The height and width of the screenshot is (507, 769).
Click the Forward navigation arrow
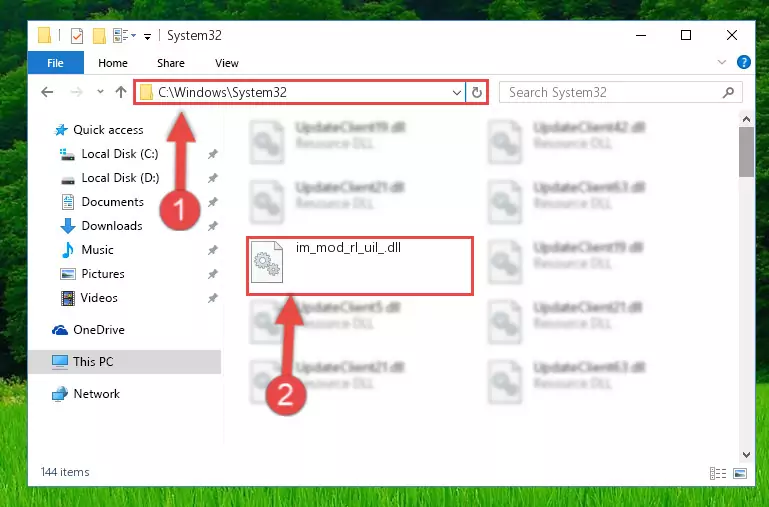(77, 92)
